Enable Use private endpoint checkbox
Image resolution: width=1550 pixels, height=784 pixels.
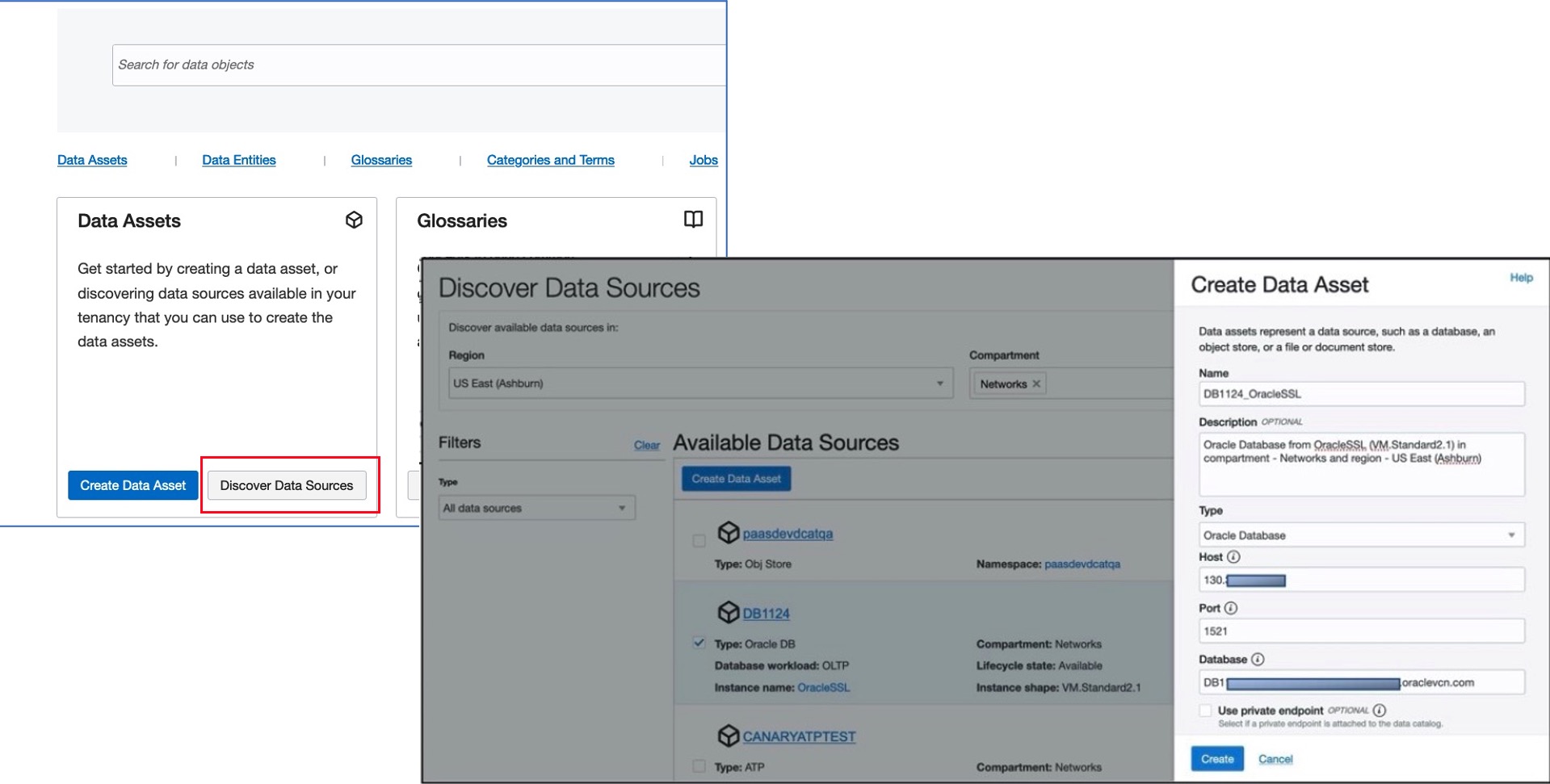[1205, 711]
